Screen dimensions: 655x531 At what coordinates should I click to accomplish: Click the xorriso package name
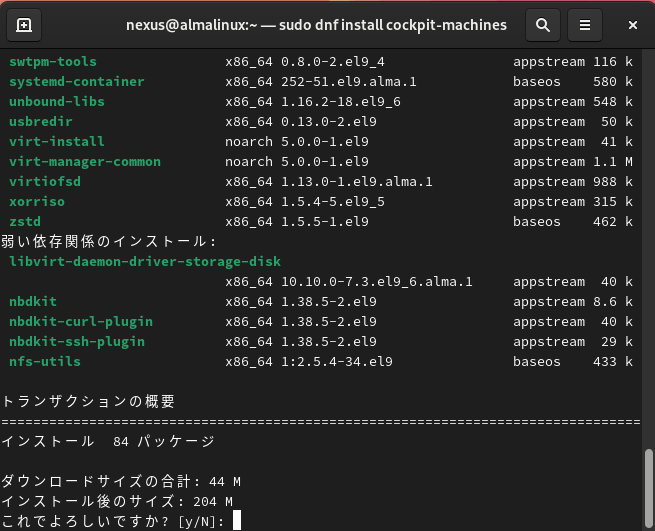click(x=37, y=202)
